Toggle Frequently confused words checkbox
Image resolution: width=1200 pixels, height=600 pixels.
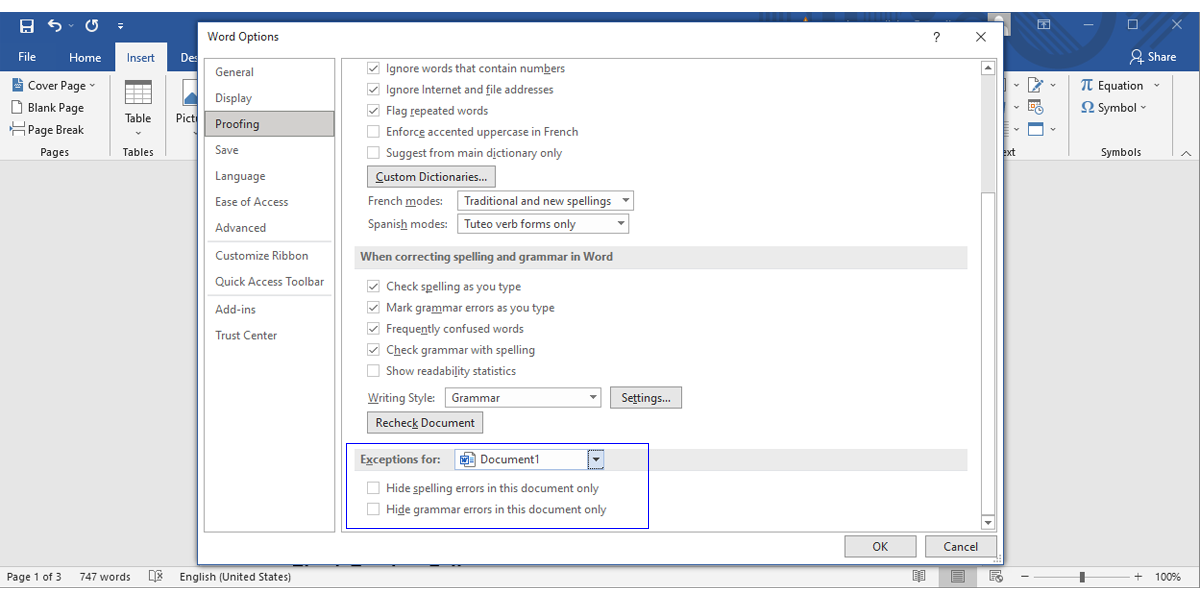pos(374,329)
